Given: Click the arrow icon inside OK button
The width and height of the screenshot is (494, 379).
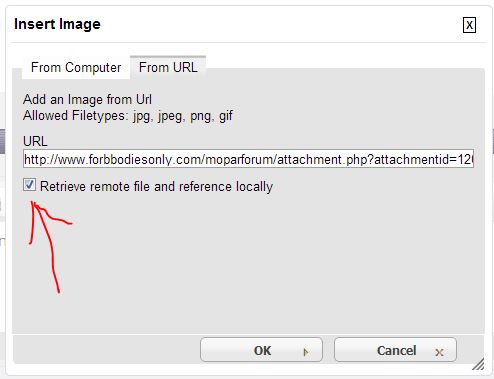Looking at the screenshot, I should click(x=306, y=352).
